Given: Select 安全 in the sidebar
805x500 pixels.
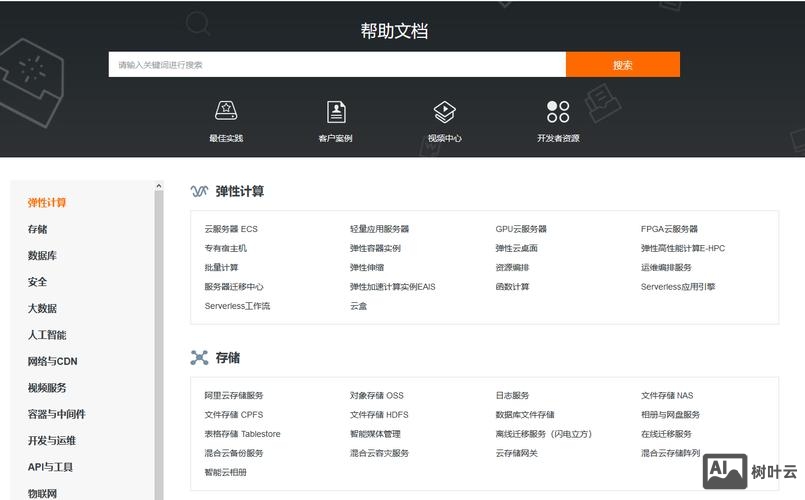Looking at the screenshot, I should pos(37,282).
